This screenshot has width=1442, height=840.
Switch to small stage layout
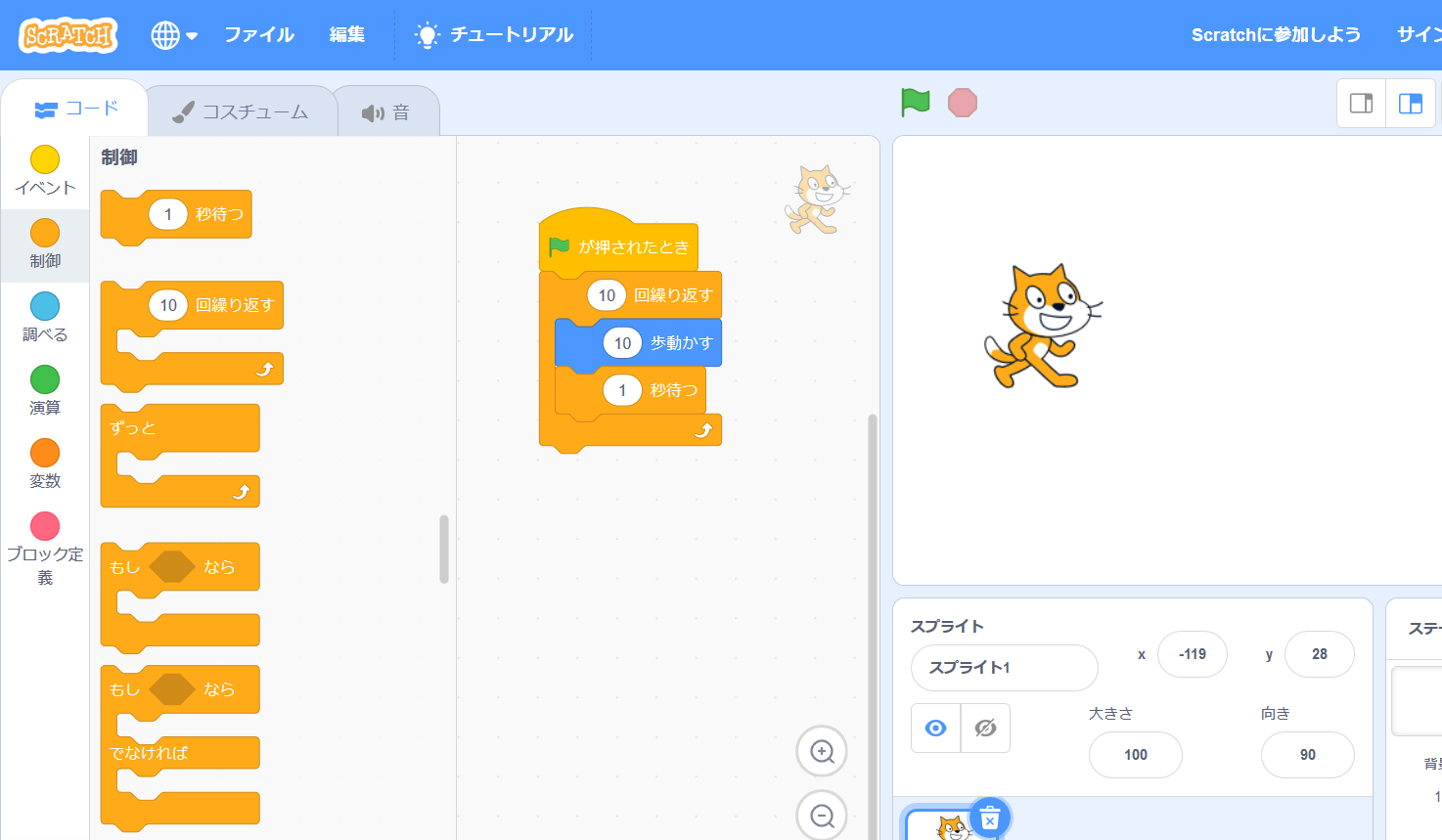pos(1361,103)
